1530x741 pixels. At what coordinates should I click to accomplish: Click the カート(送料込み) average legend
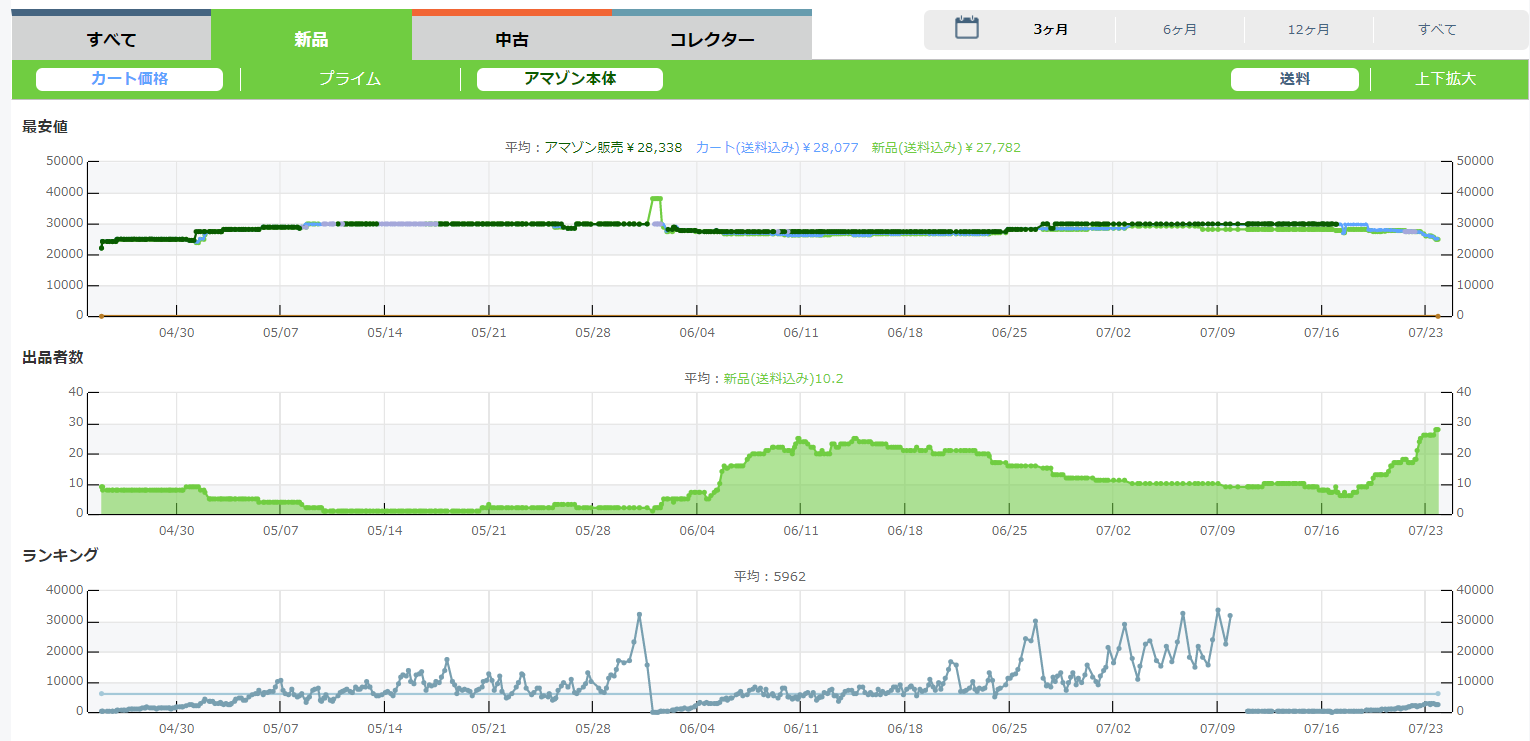776,147
